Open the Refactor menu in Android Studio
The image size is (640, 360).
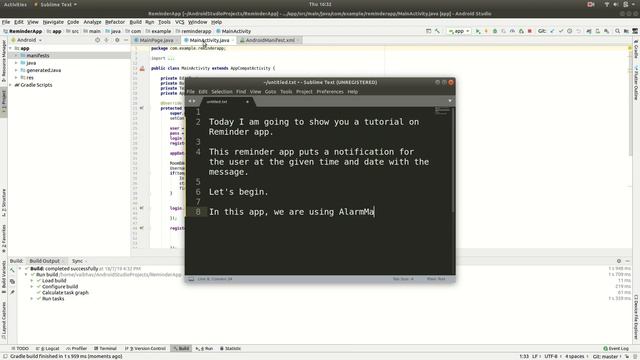point(115,22)
